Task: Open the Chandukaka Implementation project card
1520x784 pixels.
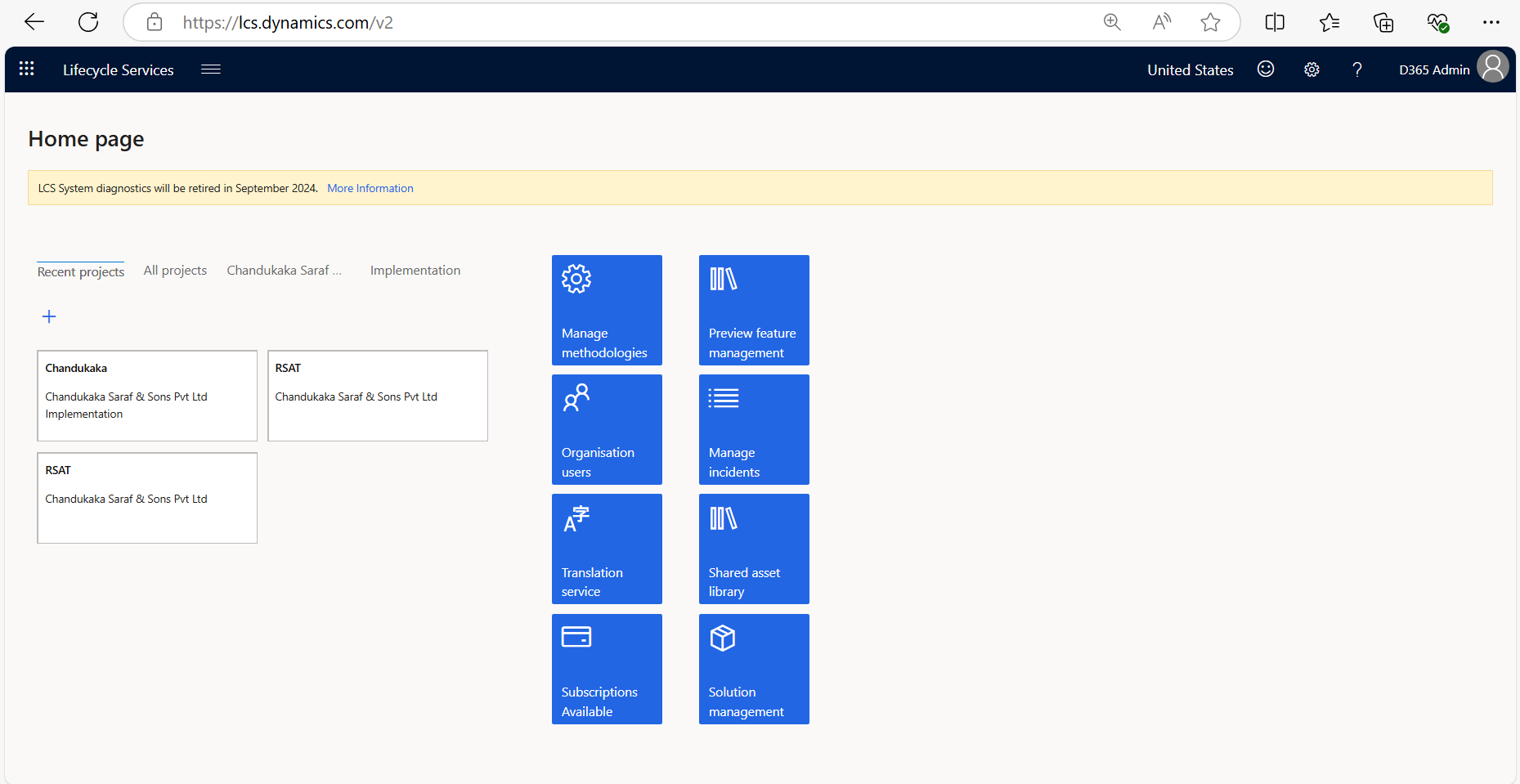Action: click(147, 396)
